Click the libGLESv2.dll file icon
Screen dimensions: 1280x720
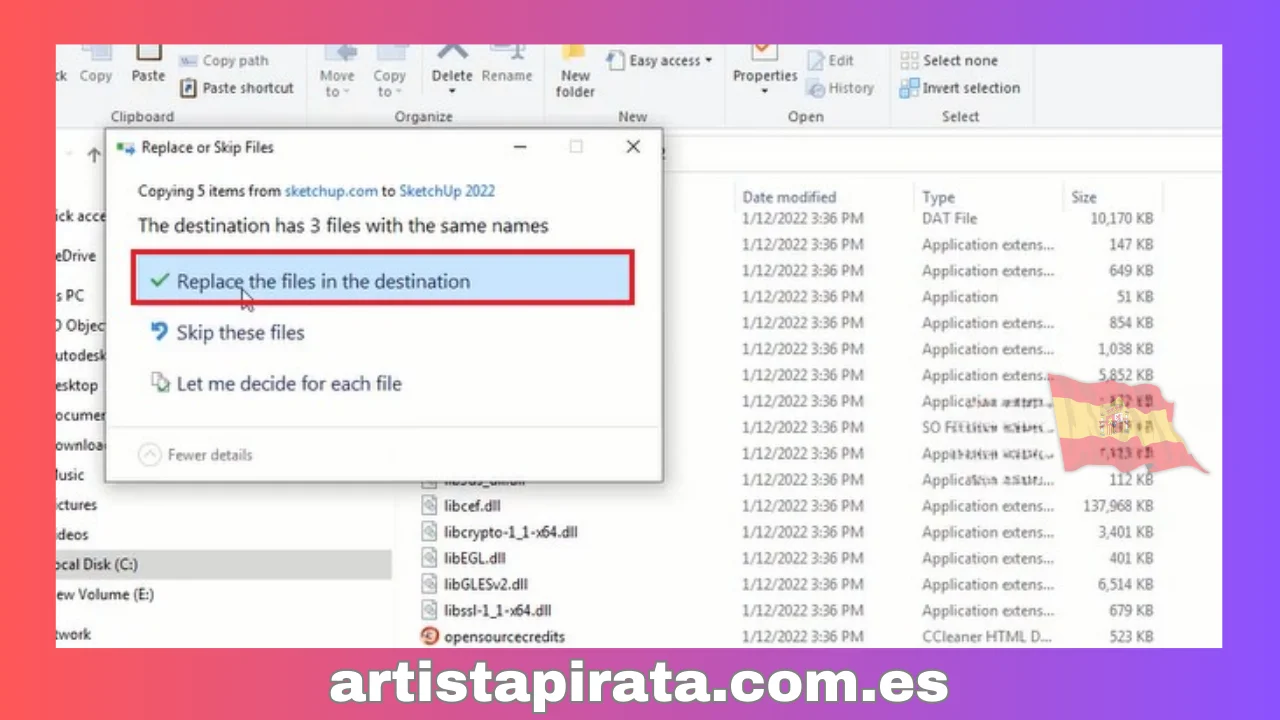coord(429,584)
